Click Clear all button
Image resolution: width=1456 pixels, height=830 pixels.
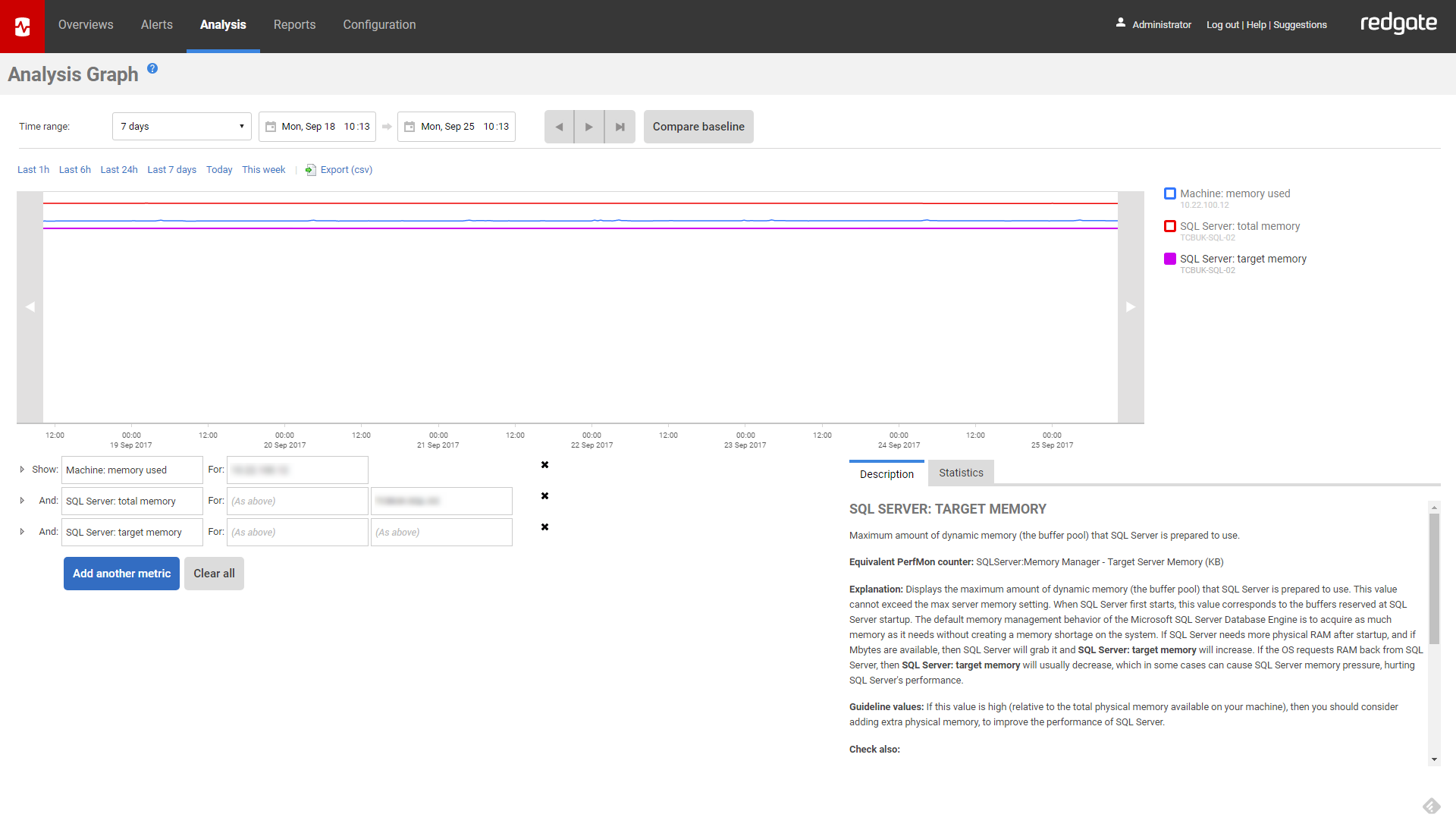[214, 574]
